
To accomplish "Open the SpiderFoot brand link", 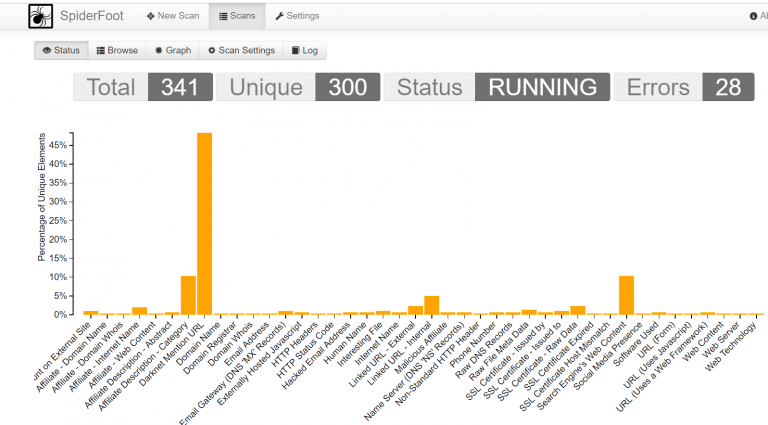I will (x=92, y=16).
